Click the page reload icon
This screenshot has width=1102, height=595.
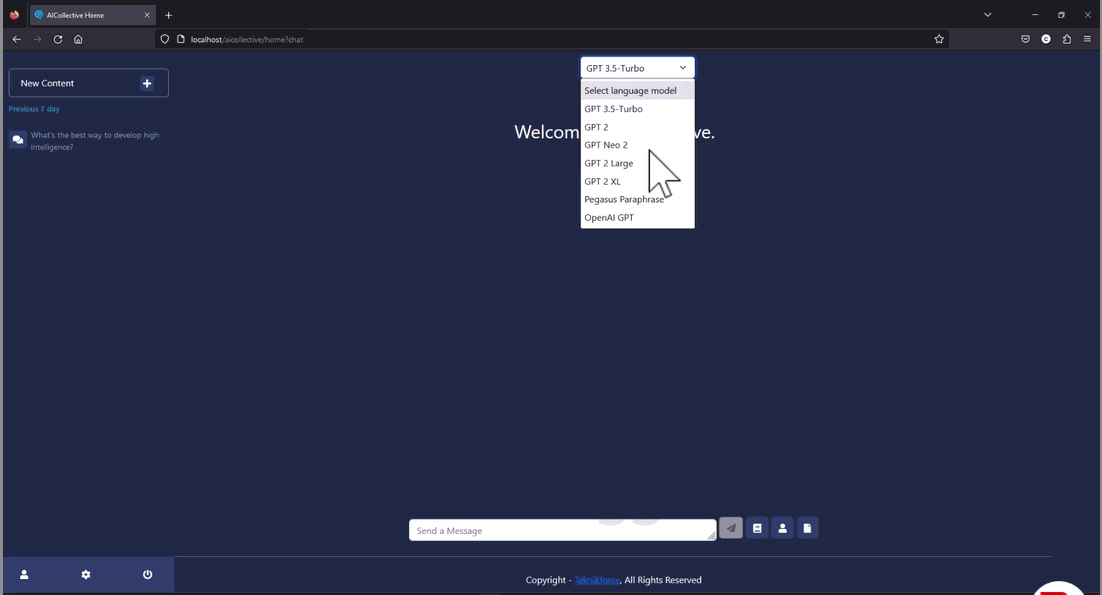point(57,39)
